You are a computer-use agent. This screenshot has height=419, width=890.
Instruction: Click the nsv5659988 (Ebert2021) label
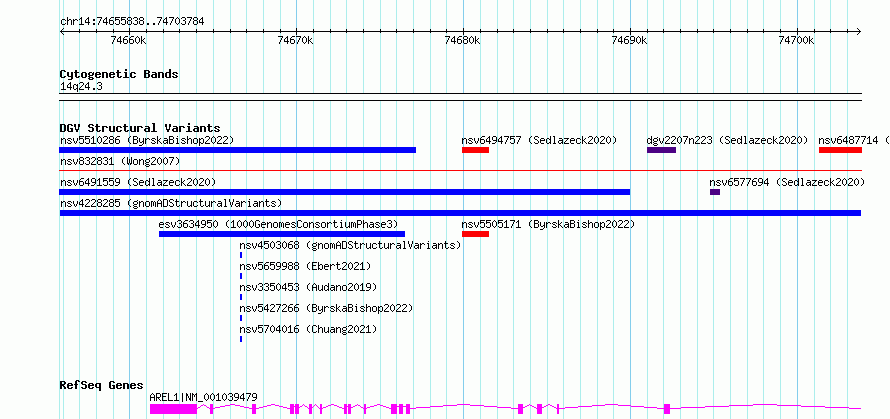click(x=305, y=266)
